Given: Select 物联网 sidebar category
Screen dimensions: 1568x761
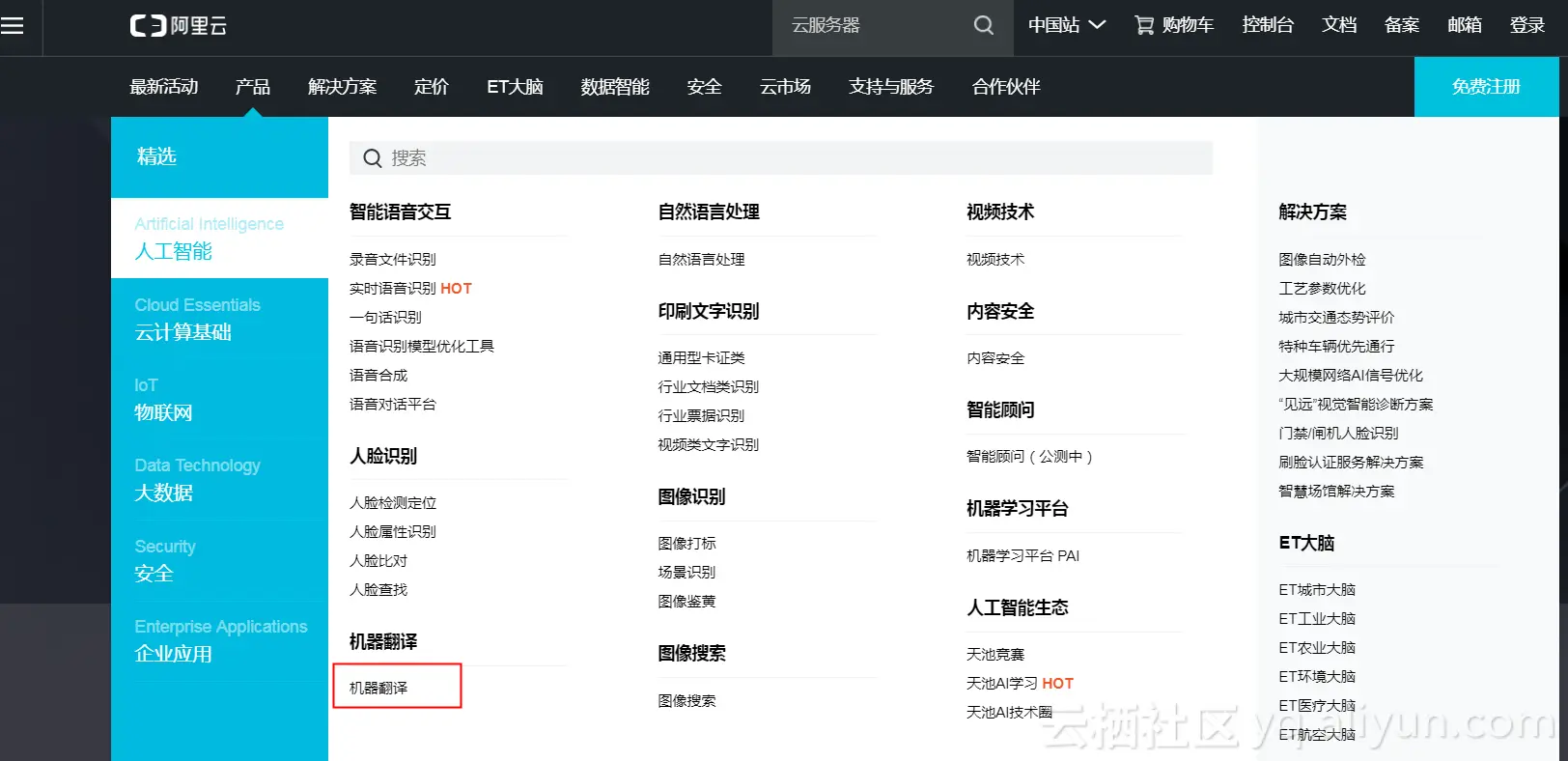Looking at the screenshot, I should (x=219, y=400).
